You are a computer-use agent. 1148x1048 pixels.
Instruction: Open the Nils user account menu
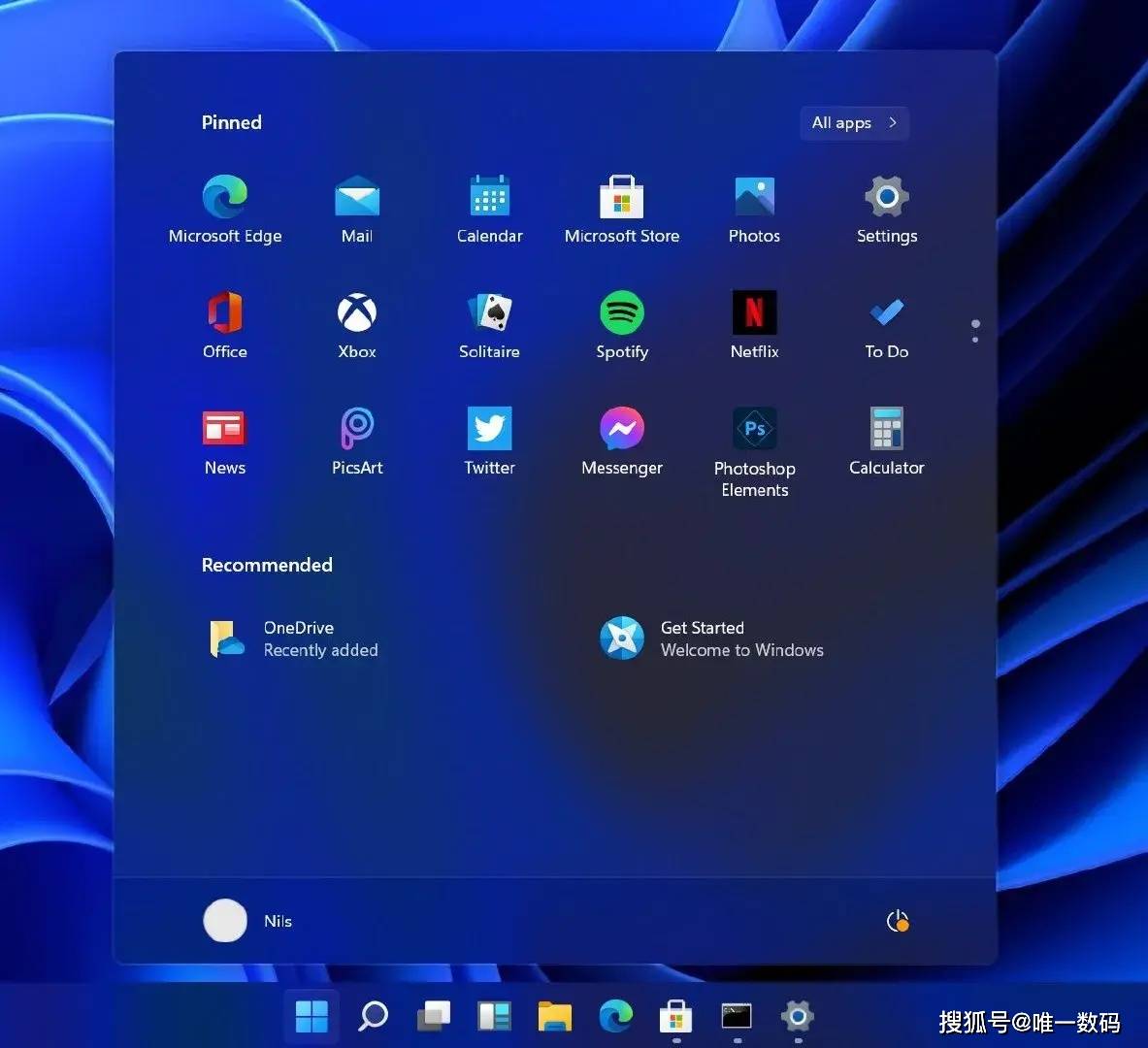248,921
